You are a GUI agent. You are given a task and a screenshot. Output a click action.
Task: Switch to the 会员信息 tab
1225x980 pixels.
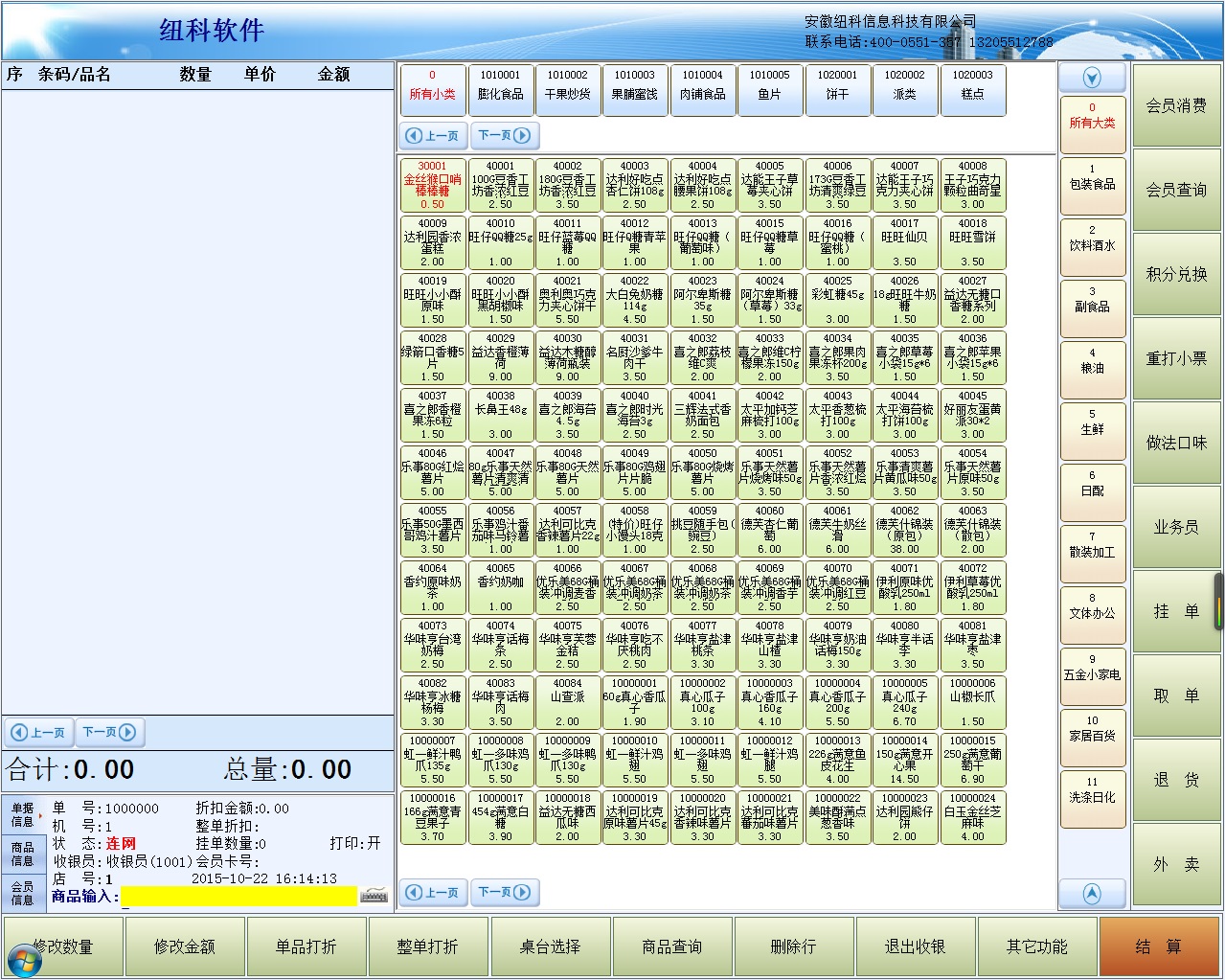(x=22, y=893)
